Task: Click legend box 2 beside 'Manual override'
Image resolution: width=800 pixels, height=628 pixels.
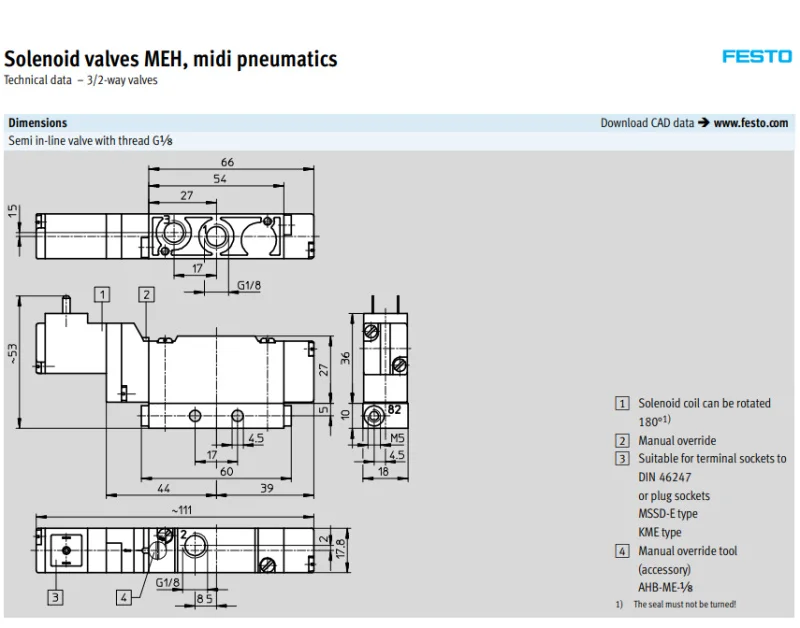Action: [x=622, y=441]
